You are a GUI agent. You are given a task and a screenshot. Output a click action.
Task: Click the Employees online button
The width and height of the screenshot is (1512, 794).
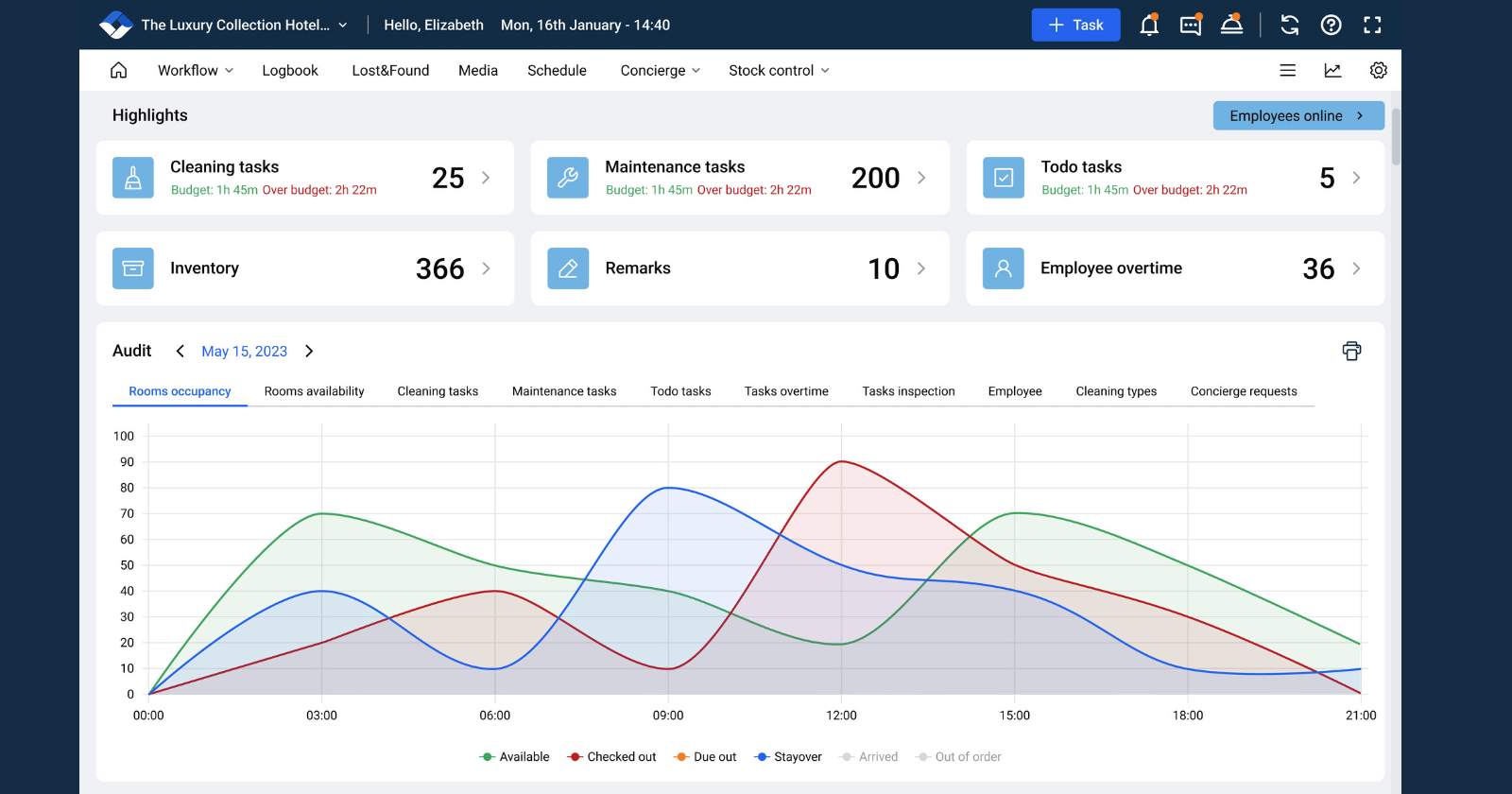pos(1297,116)
